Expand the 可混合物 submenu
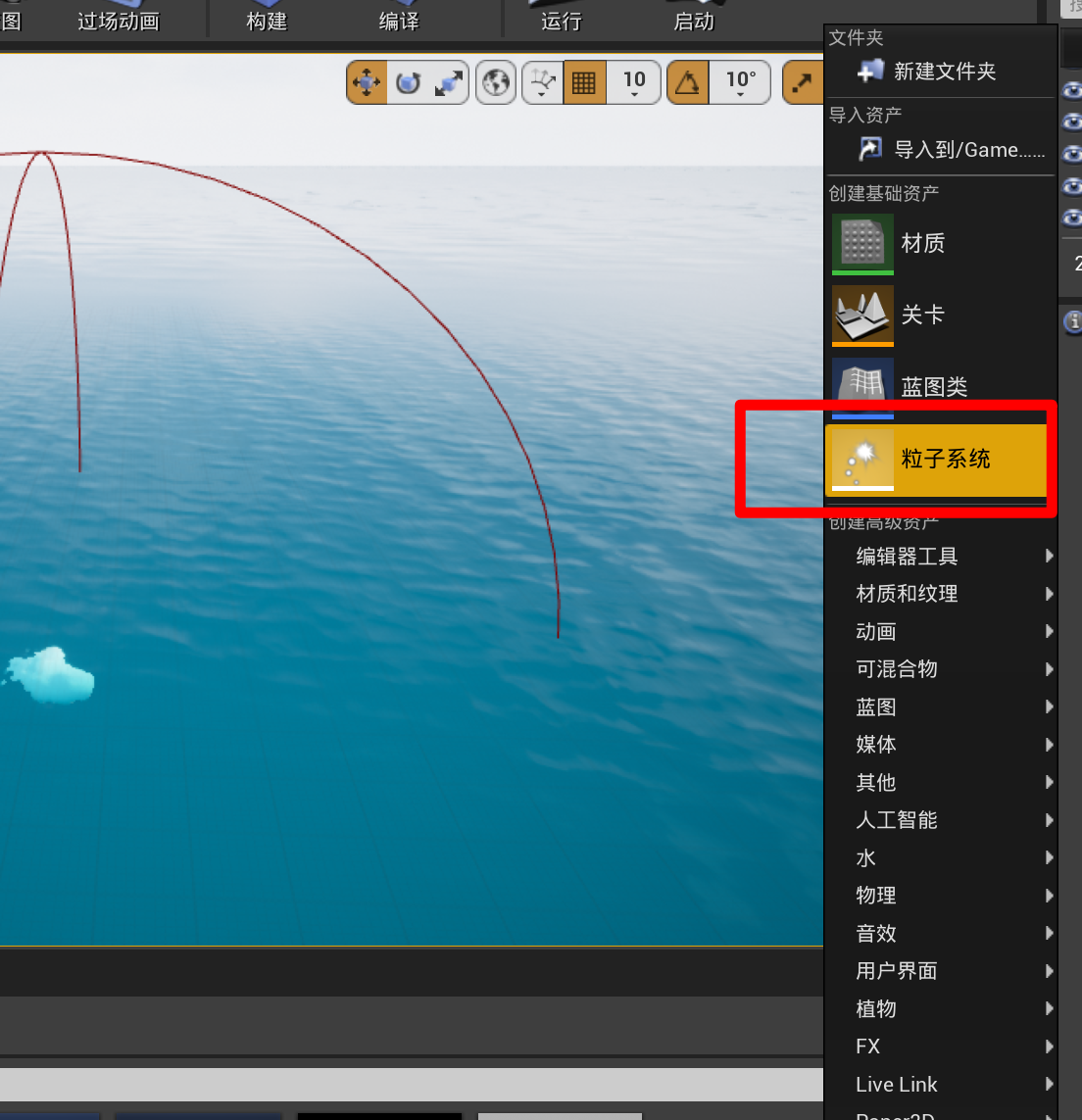Image resolution: width=1082 pixels, height=1120 pixels. pyautogui.click(x=941, y=669)
